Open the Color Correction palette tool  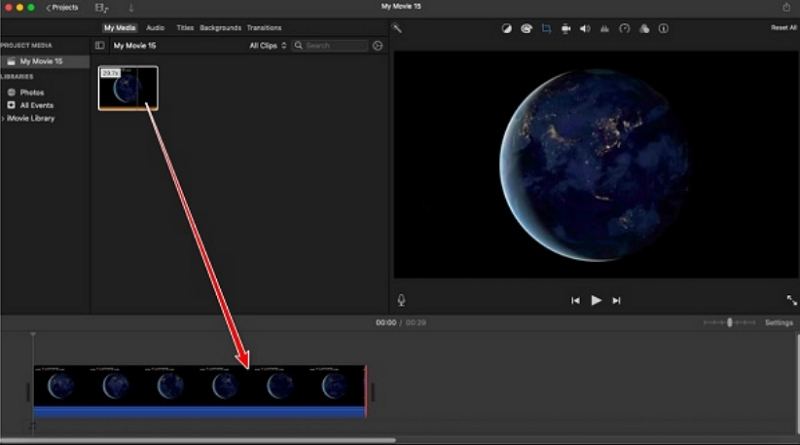(x=526, y=29)
